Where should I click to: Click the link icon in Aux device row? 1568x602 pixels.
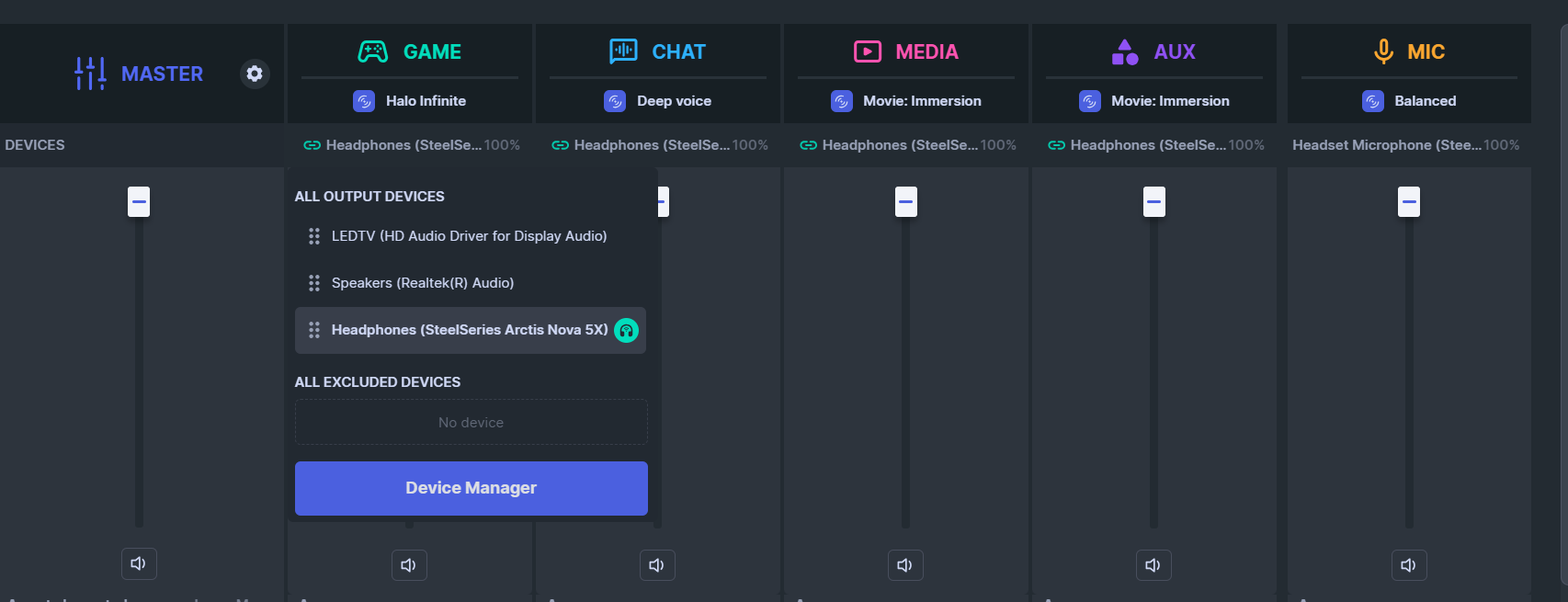[1056, 145]
